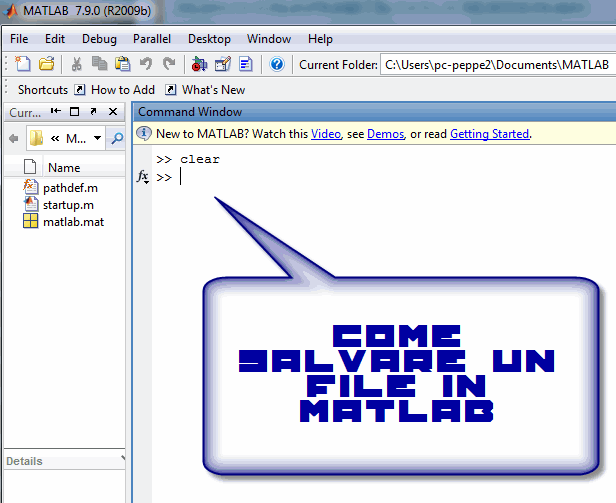
Task: Select pathdef.m in the file list
Action: click(x=70, y=188)
